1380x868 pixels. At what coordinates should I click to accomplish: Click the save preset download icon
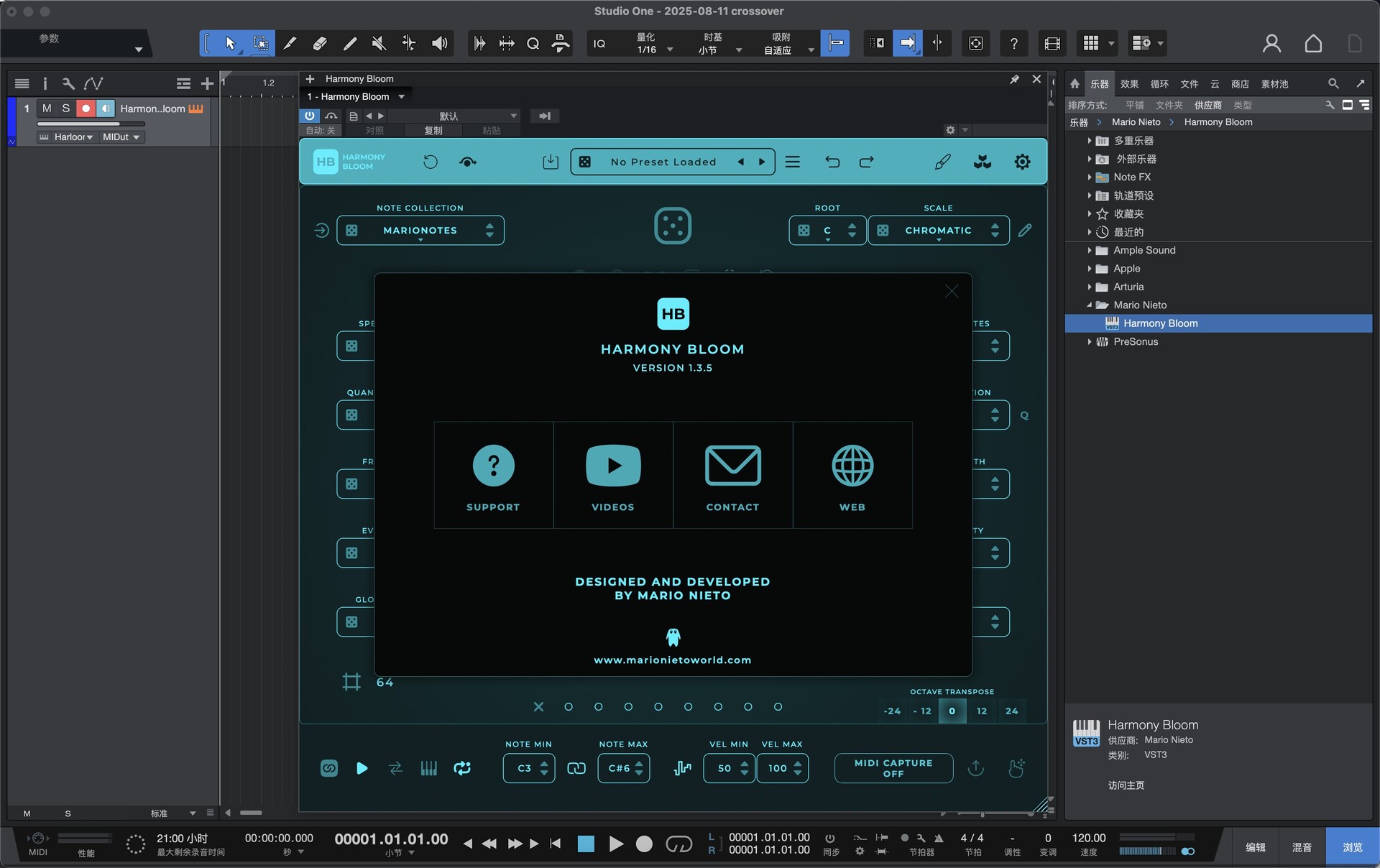tap(551, 162)
